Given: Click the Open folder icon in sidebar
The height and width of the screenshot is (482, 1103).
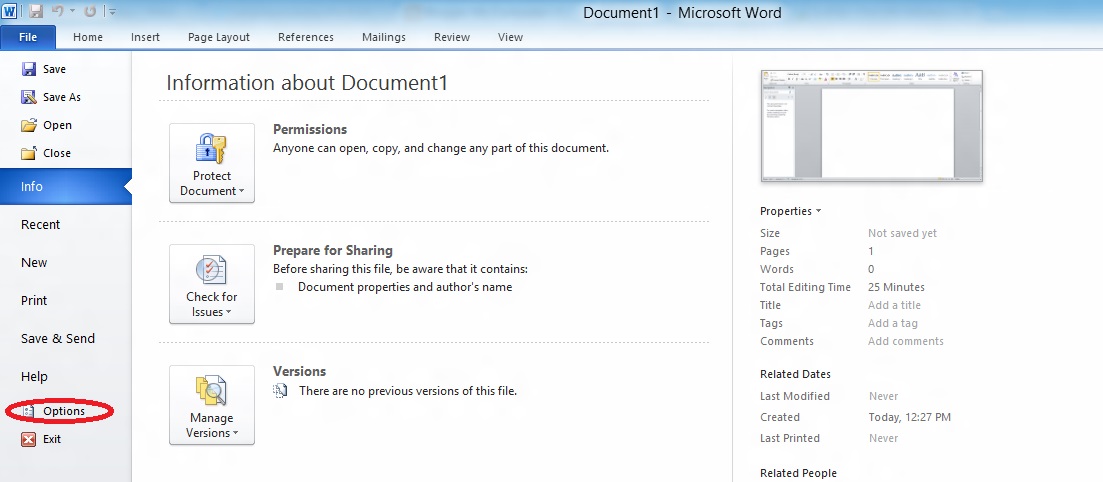Looking at the screenshot, I should [x=29, y=125].
